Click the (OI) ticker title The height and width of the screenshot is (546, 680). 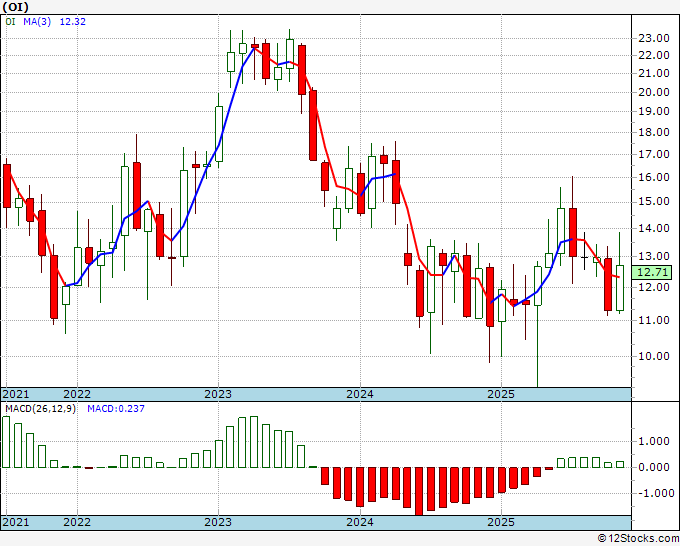pyautogui.click(x=16, y=7)
